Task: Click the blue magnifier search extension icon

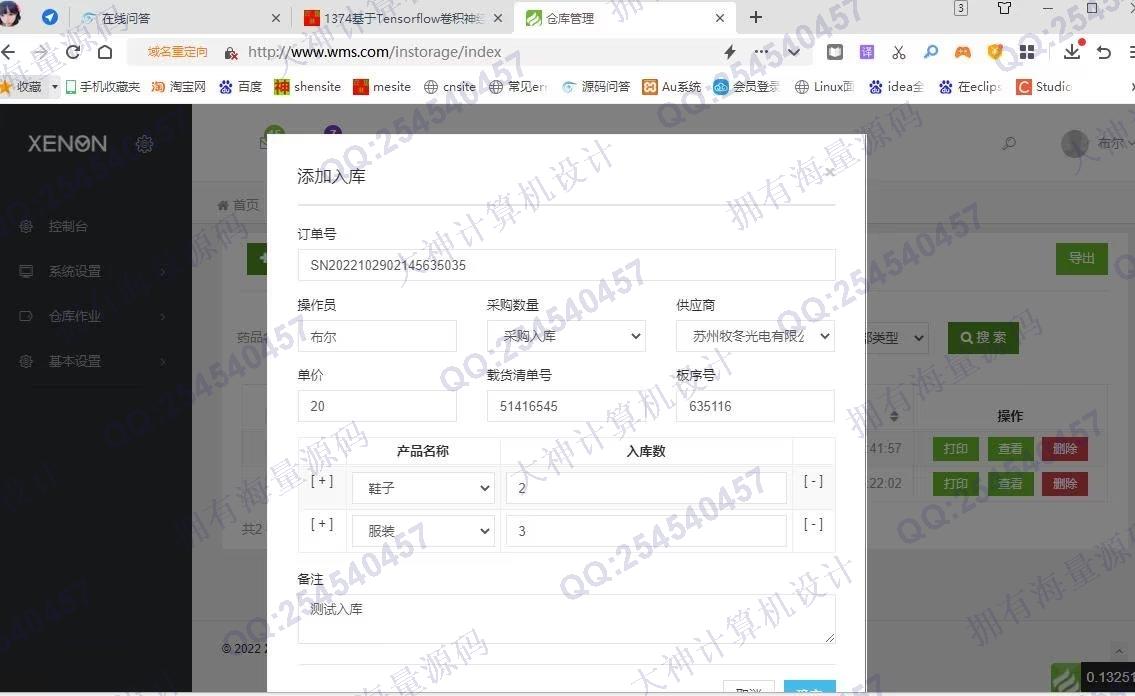Action: tap(931, 52)
